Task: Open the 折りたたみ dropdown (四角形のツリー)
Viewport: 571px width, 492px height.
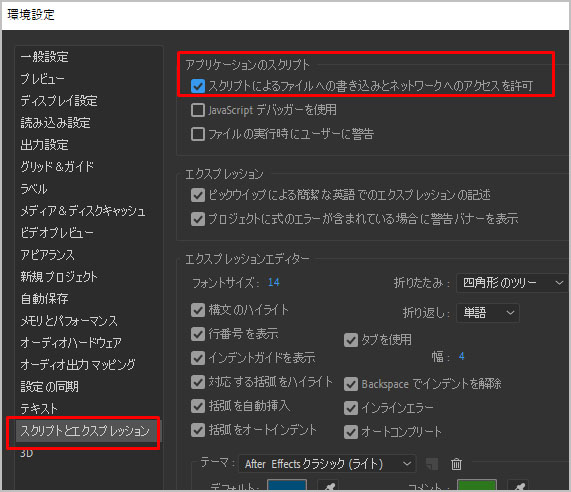Action: point(513,283)
